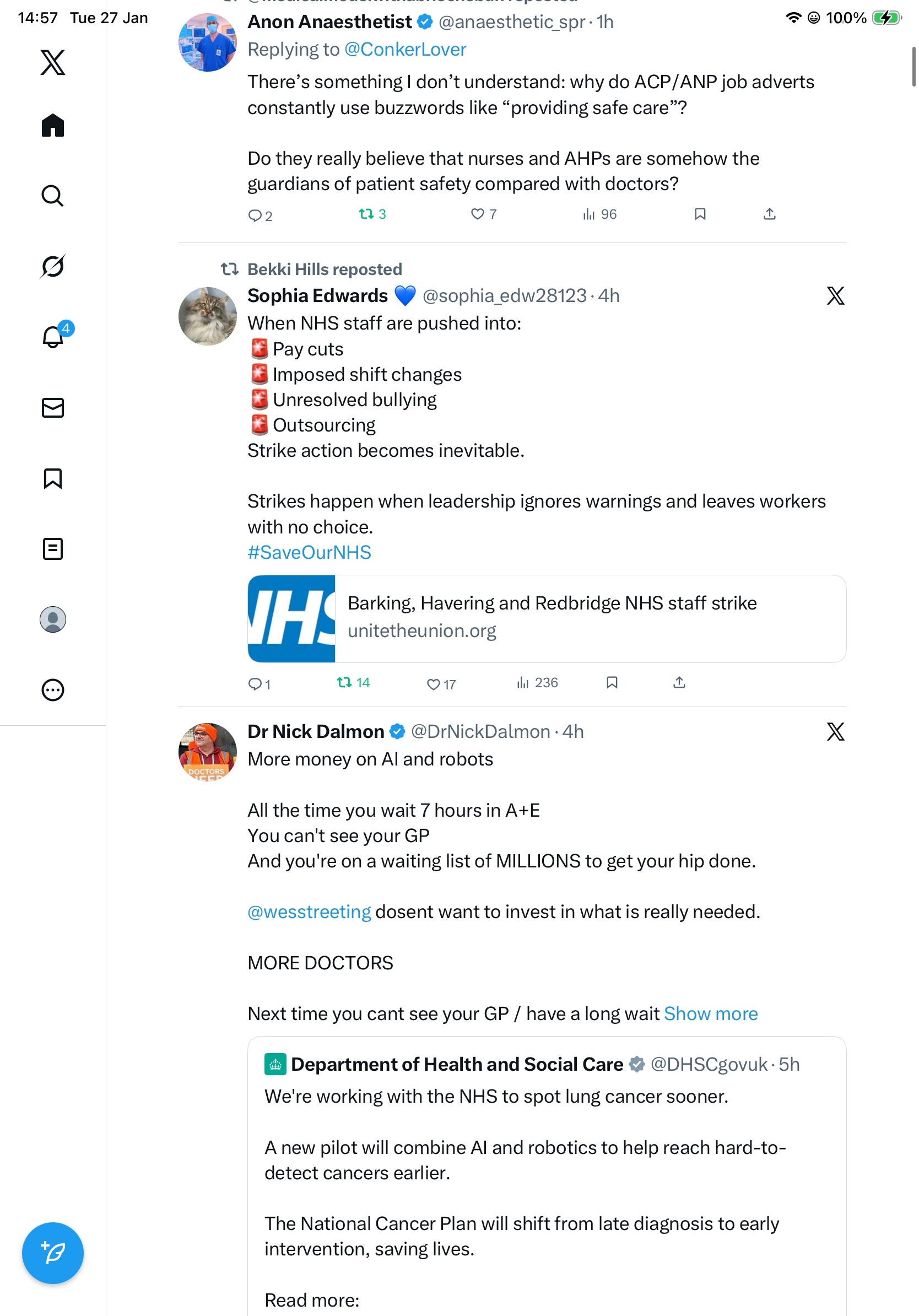Open the More options circle menu
This screenshot has height=1316, width=919.
53,689
